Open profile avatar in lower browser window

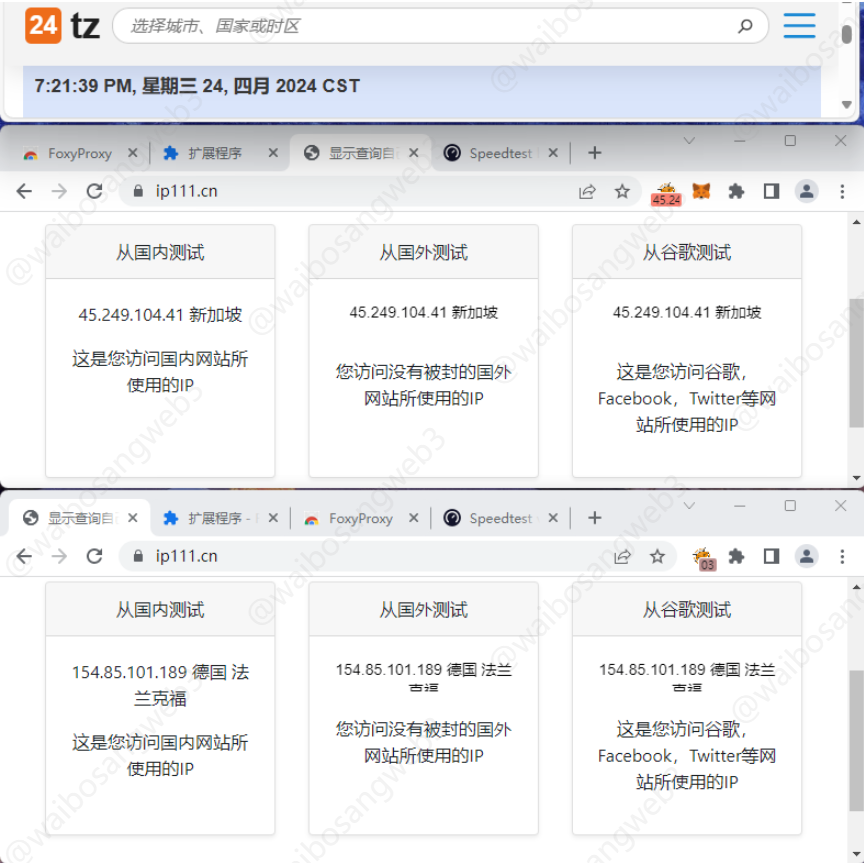point(806,557)
